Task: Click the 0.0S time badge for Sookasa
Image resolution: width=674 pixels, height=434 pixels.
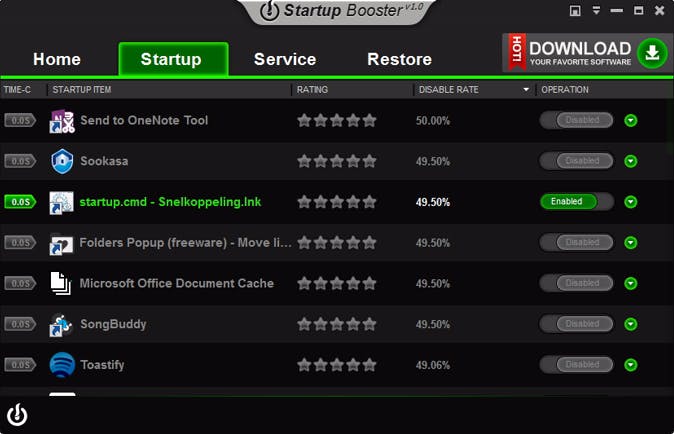Action: point(20,161)
